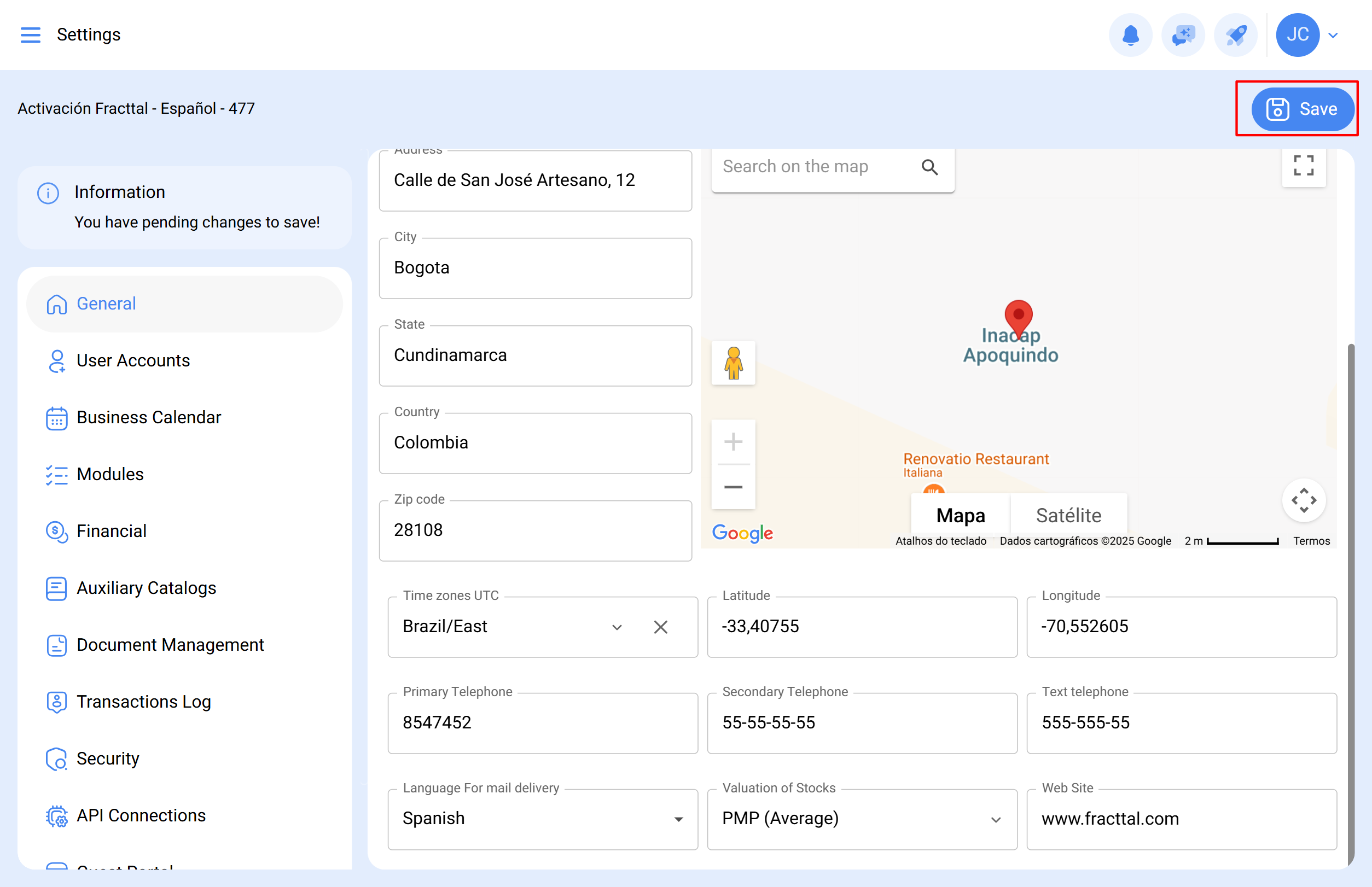Open the Business Calendar settings section
Screen dimensions: 1372x887
tap(149, 417)
